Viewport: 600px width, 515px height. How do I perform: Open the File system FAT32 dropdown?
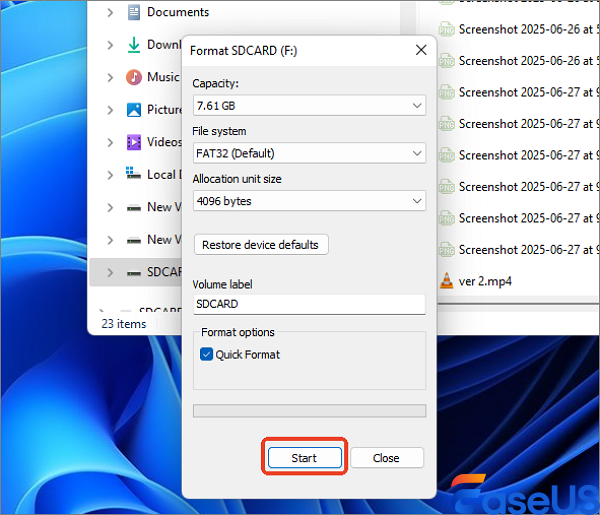(x=309, y=153)
